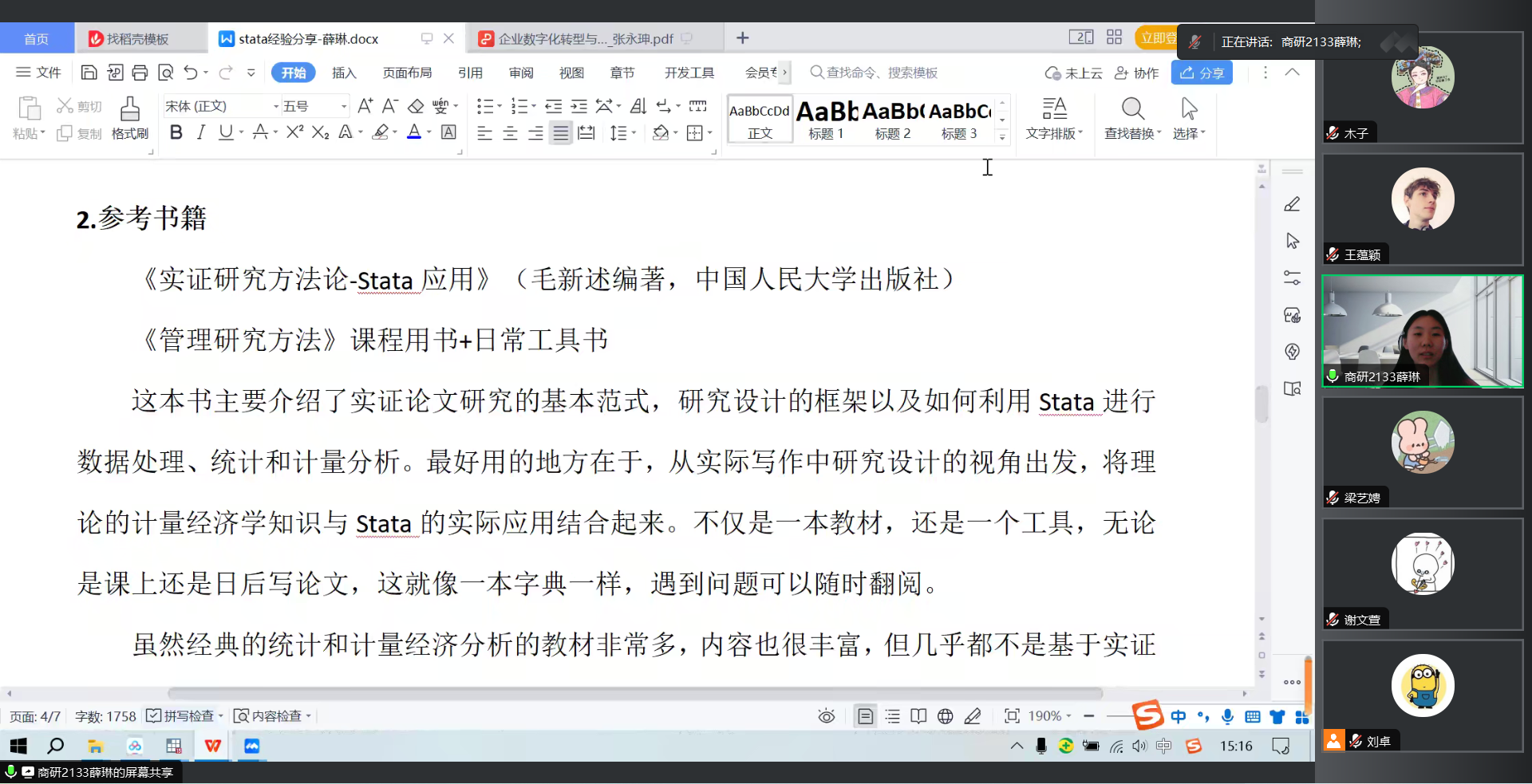Toggle italic formatting
This screenshot has width=1532, height=784.
(x=201, y=132)
